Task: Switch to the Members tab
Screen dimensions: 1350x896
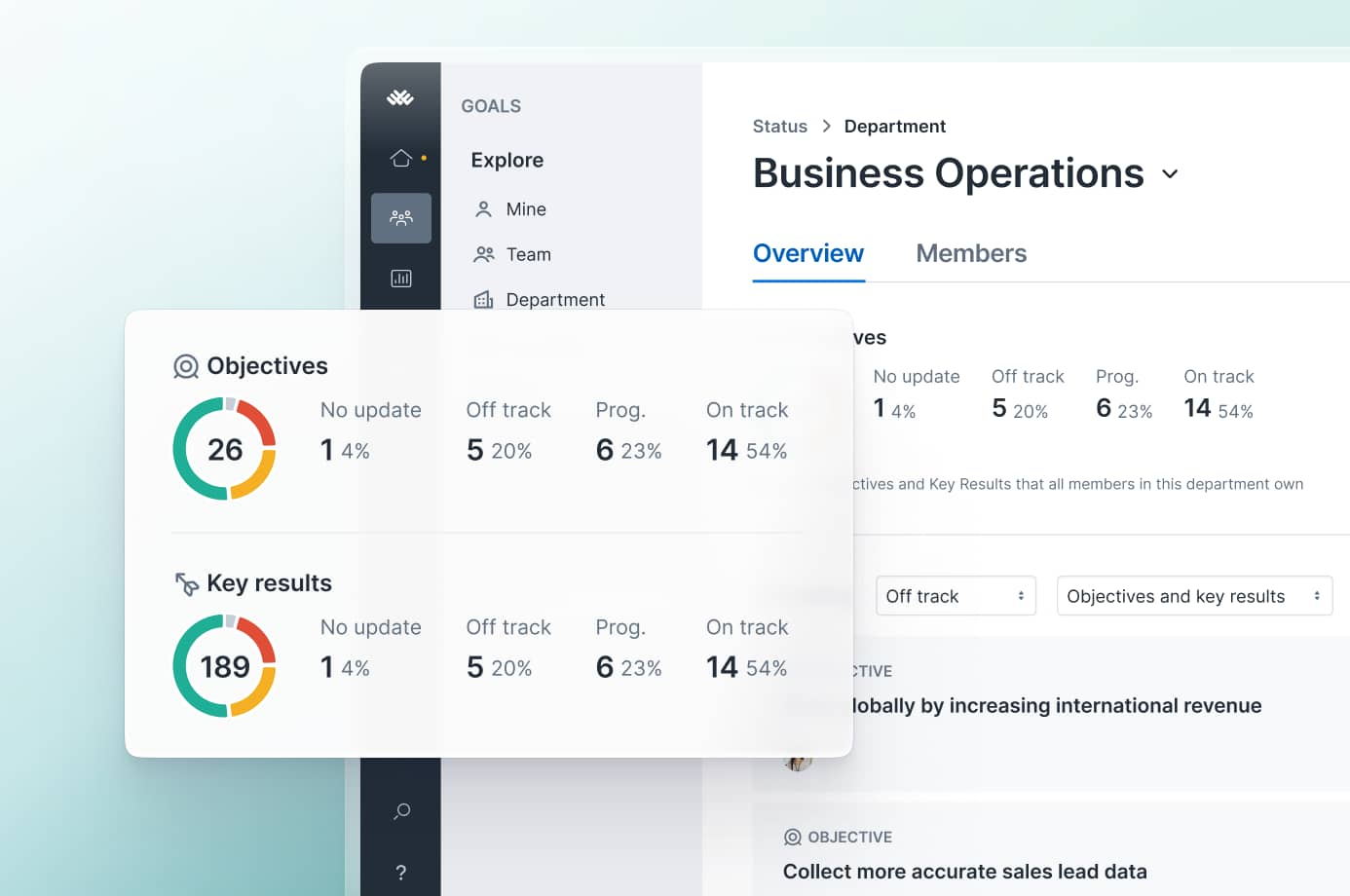Action: (970, 252)
